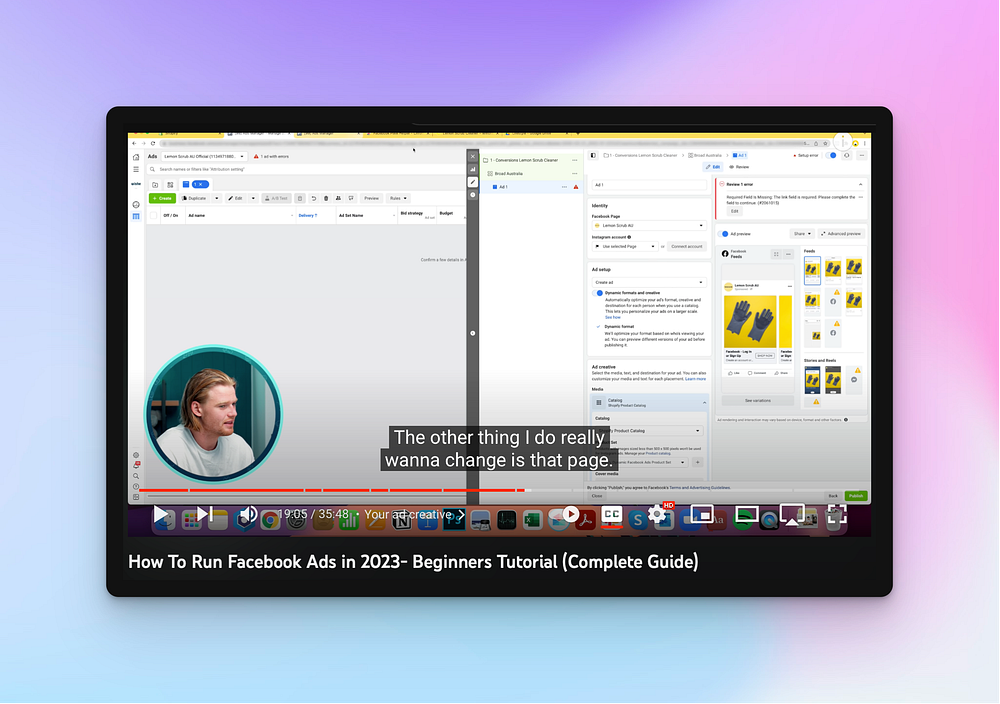Click the See variations button
1000x704 pixels.
point(758,400)
